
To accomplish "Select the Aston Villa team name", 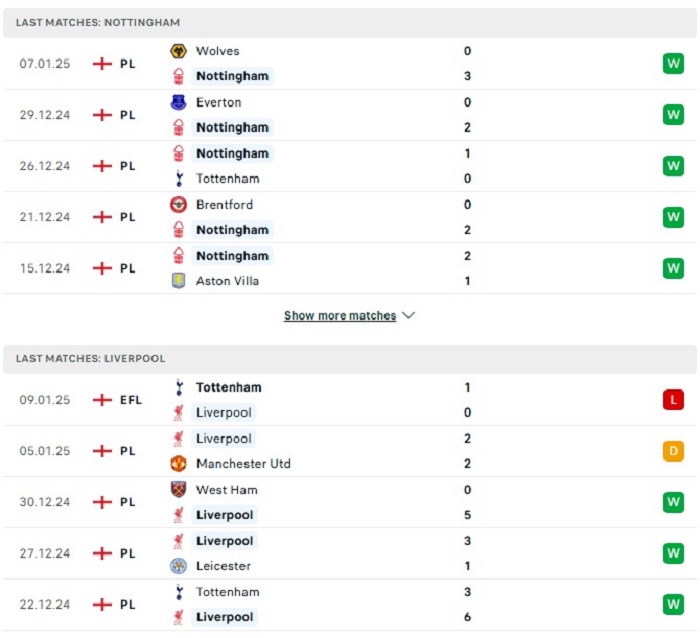I will [228, 281].
